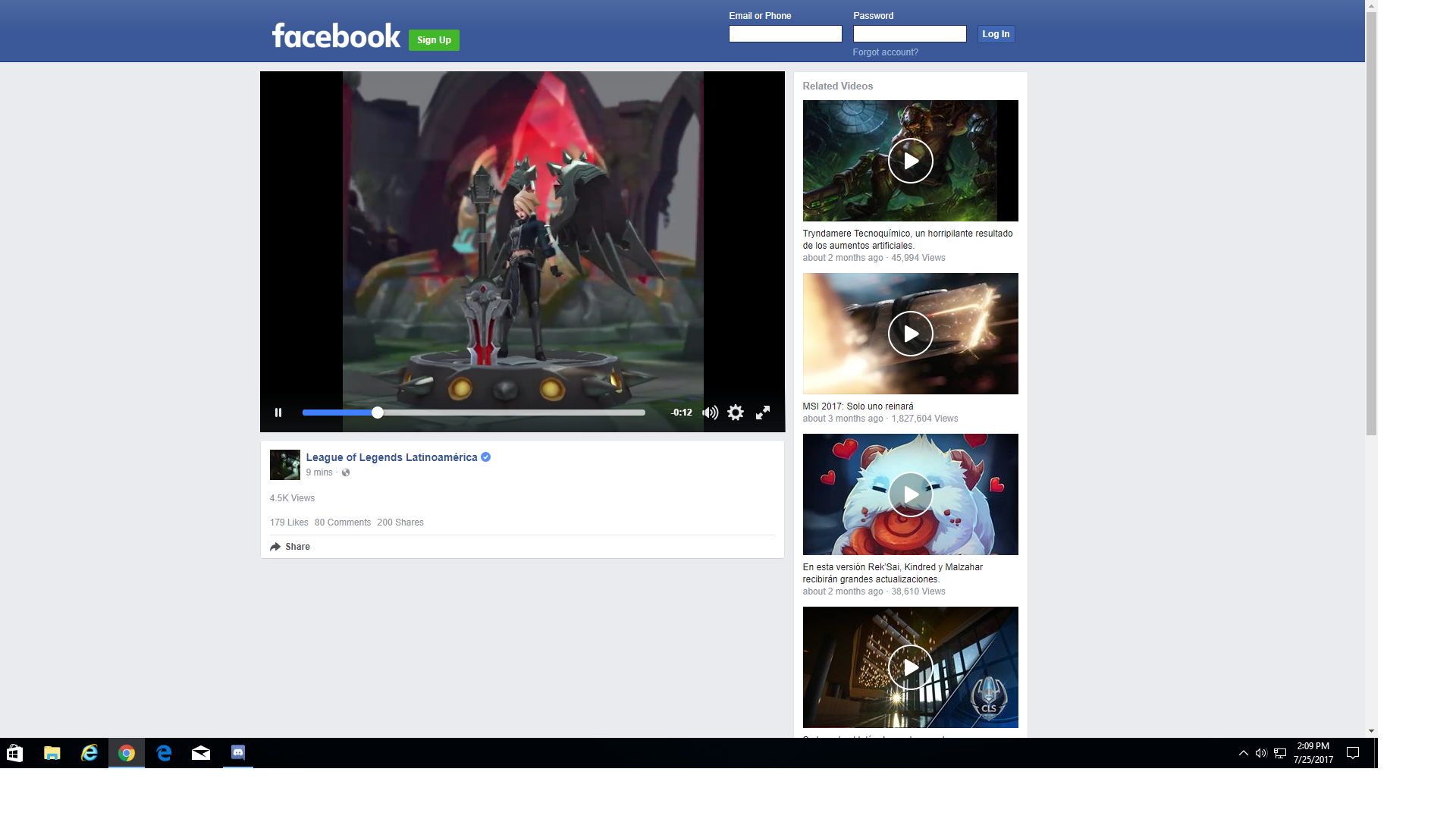Open the Forgot account? link
This screenshot has height=819, width=1456.
(x=885, y=52)
